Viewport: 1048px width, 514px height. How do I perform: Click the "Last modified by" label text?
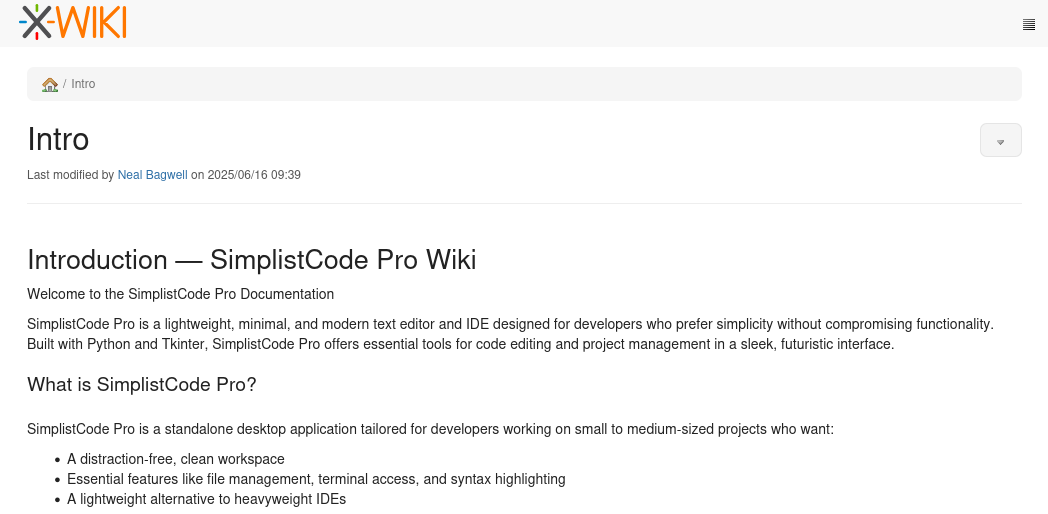click(x=70, y=175)
